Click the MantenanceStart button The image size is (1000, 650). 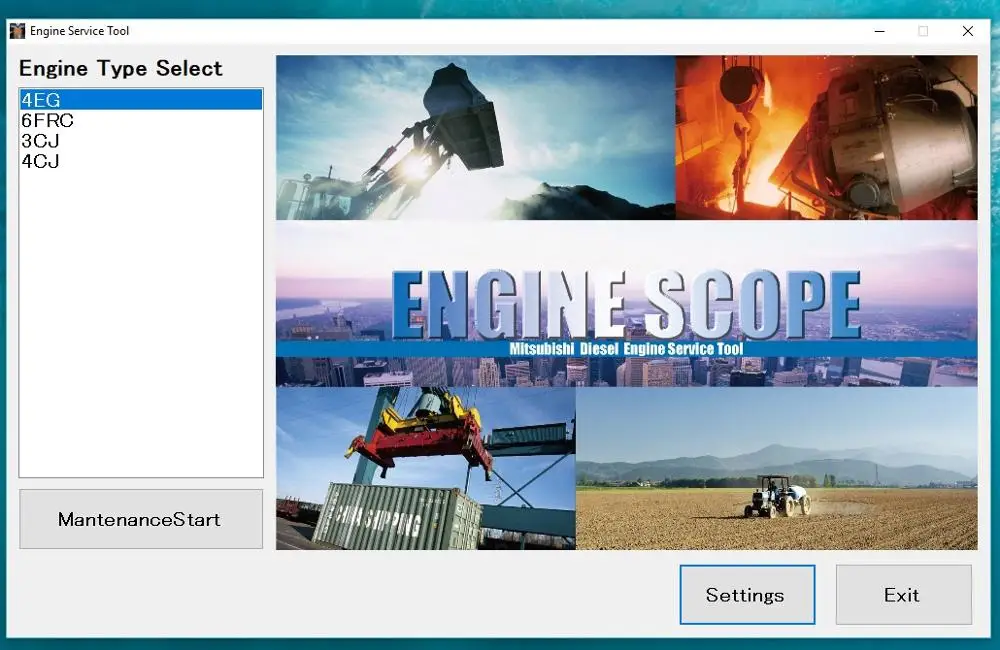[x=141, y=519]
